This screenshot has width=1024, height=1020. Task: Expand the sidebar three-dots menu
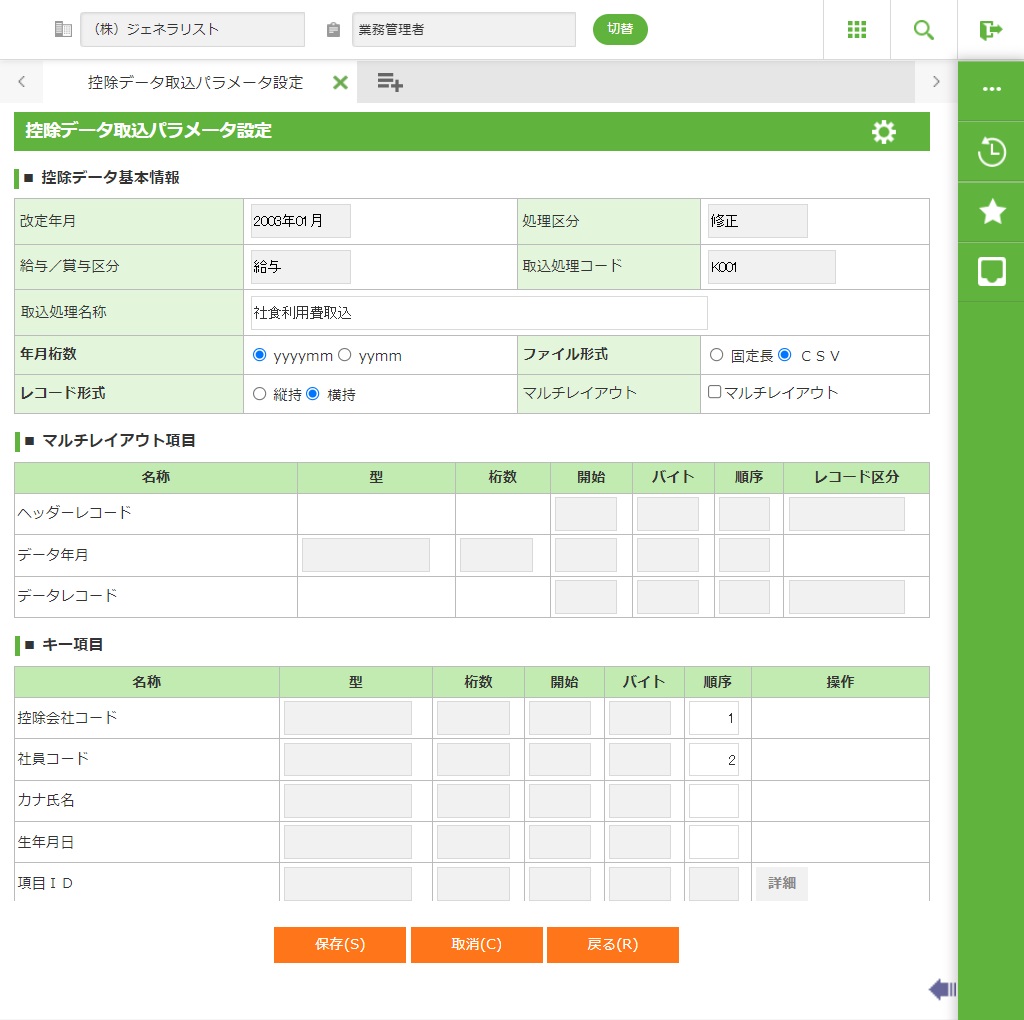pos(991,89)
